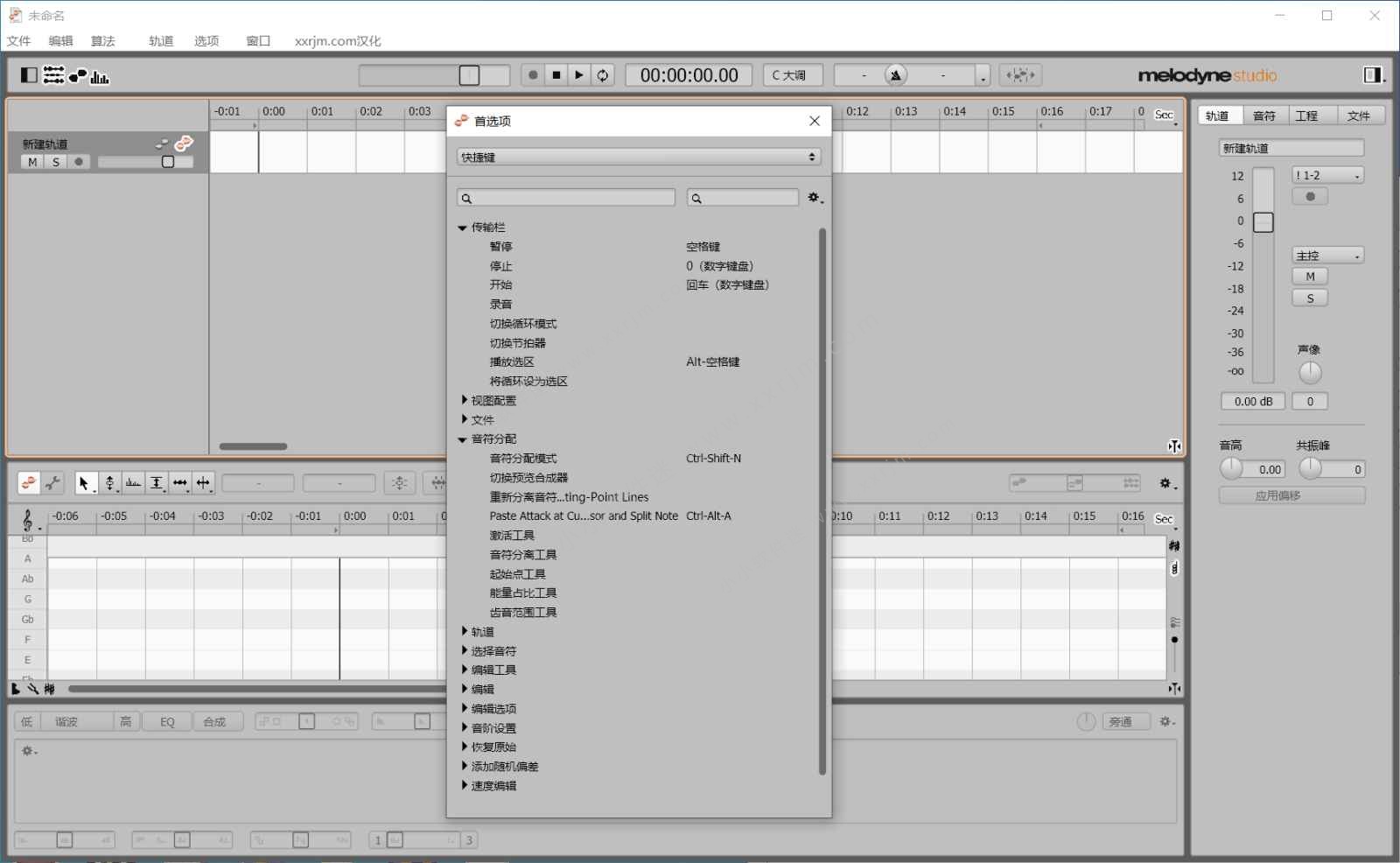Stop playback with the square stop button
Viewport: 1400px width, 863px height.
[556, 75]
